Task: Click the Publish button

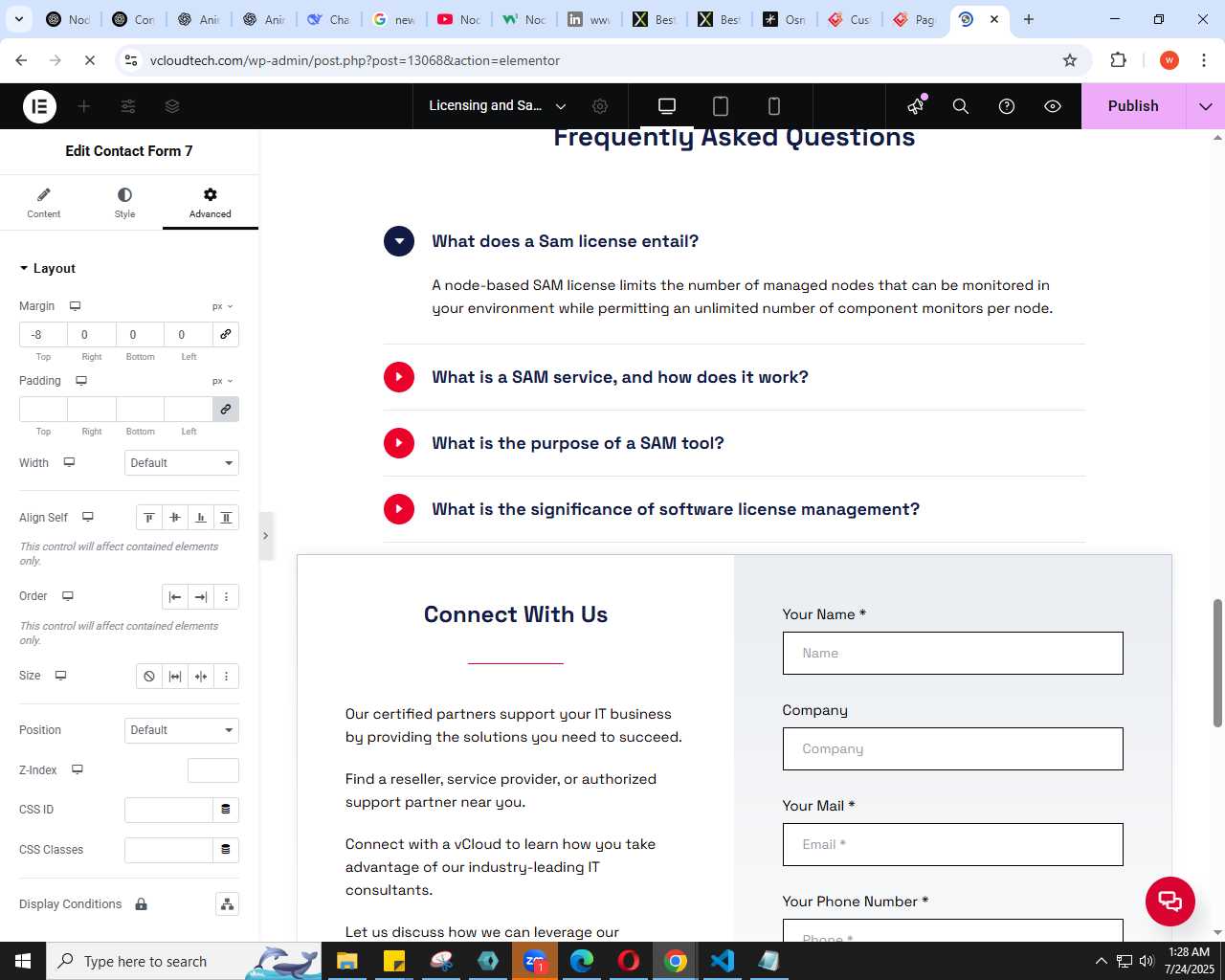Action: click(x=1133, y=106)
